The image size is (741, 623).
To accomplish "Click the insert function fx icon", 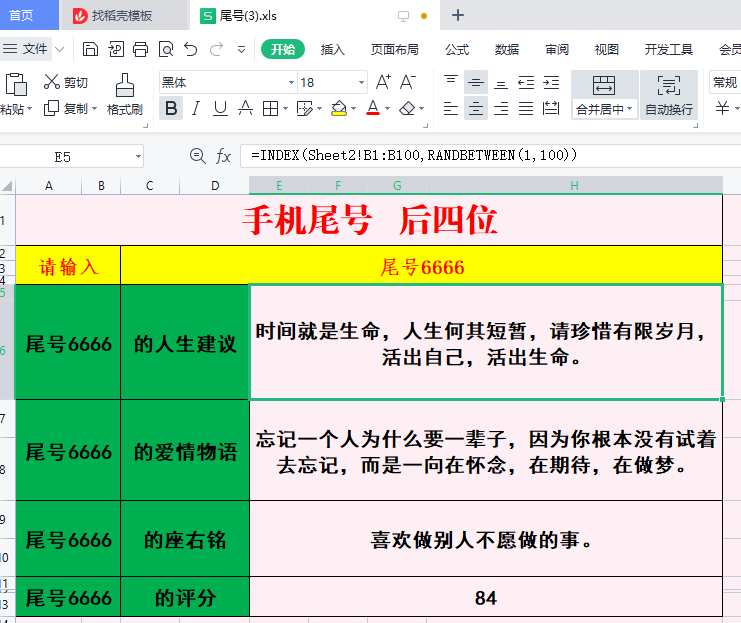I will tap(224, 156).
